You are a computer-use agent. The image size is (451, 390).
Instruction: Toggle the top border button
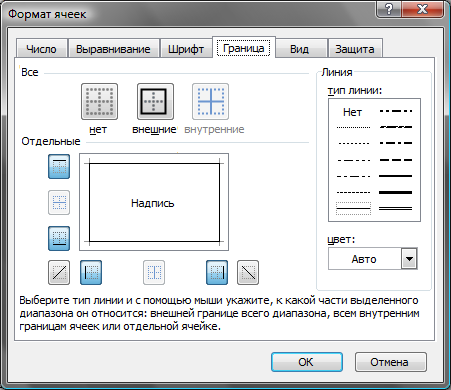tap(59, 166)
